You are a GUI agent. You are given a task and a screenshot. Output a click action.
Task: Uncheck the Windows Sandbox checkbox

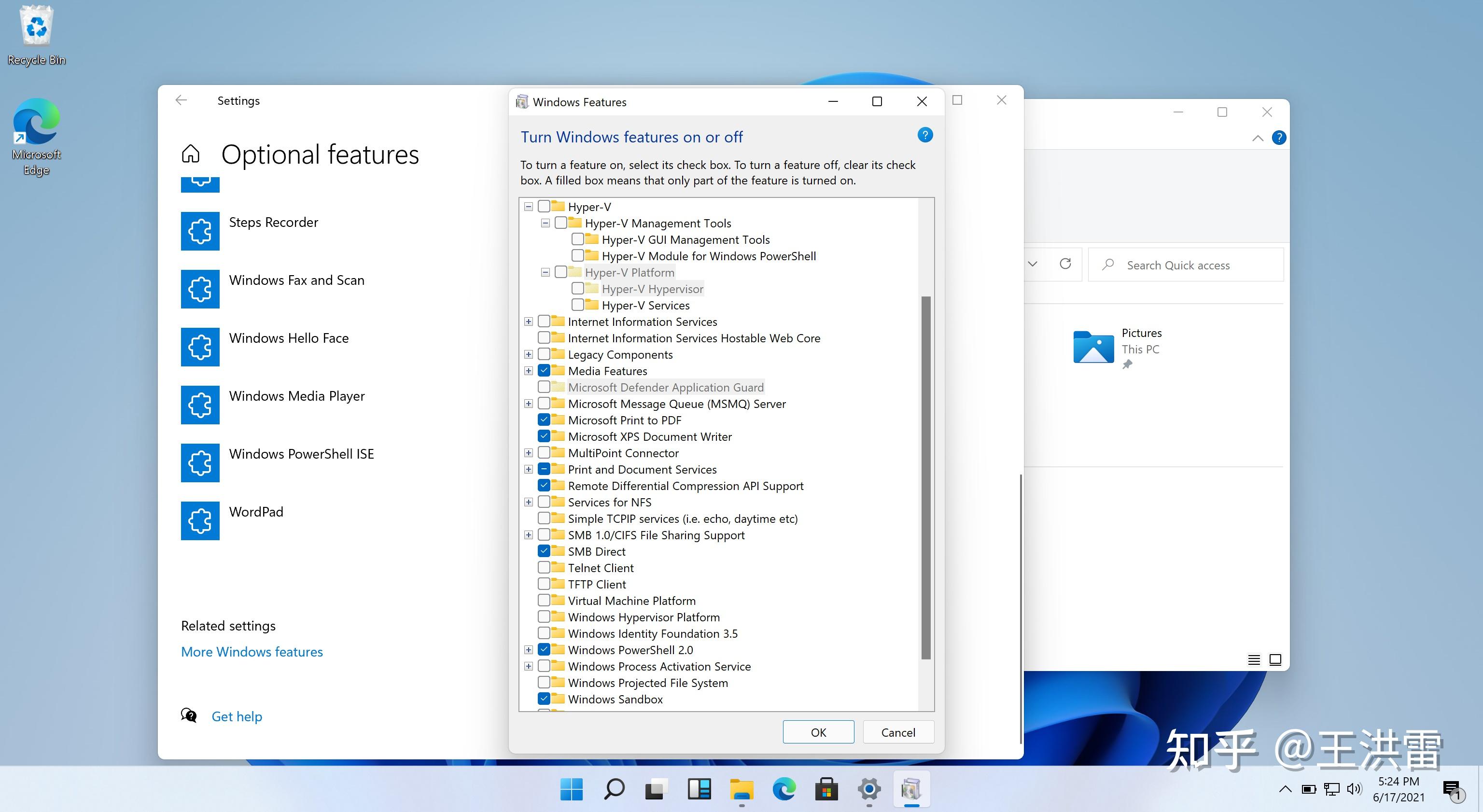544,699
